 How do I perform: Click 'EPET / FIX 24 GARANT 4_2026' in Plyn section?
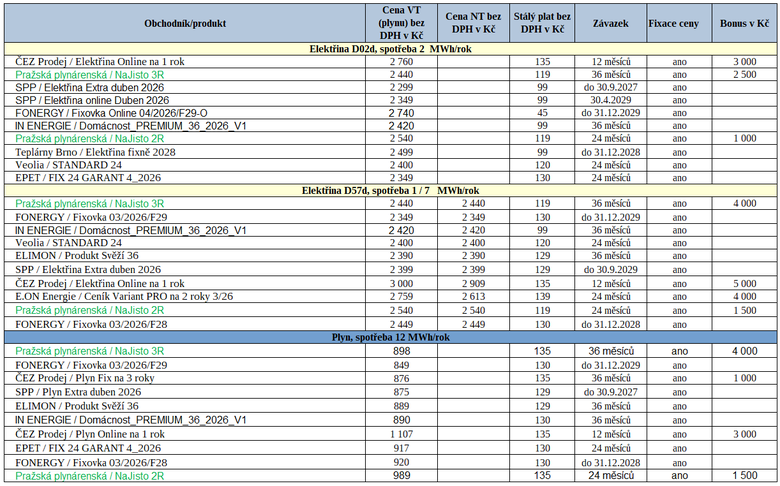[x=88, y=448]
